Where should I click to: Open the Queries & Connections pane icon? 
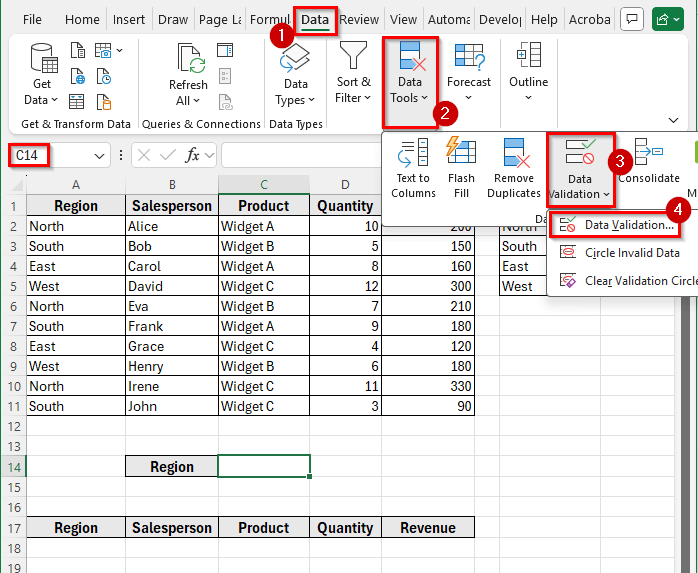(225, 51)
